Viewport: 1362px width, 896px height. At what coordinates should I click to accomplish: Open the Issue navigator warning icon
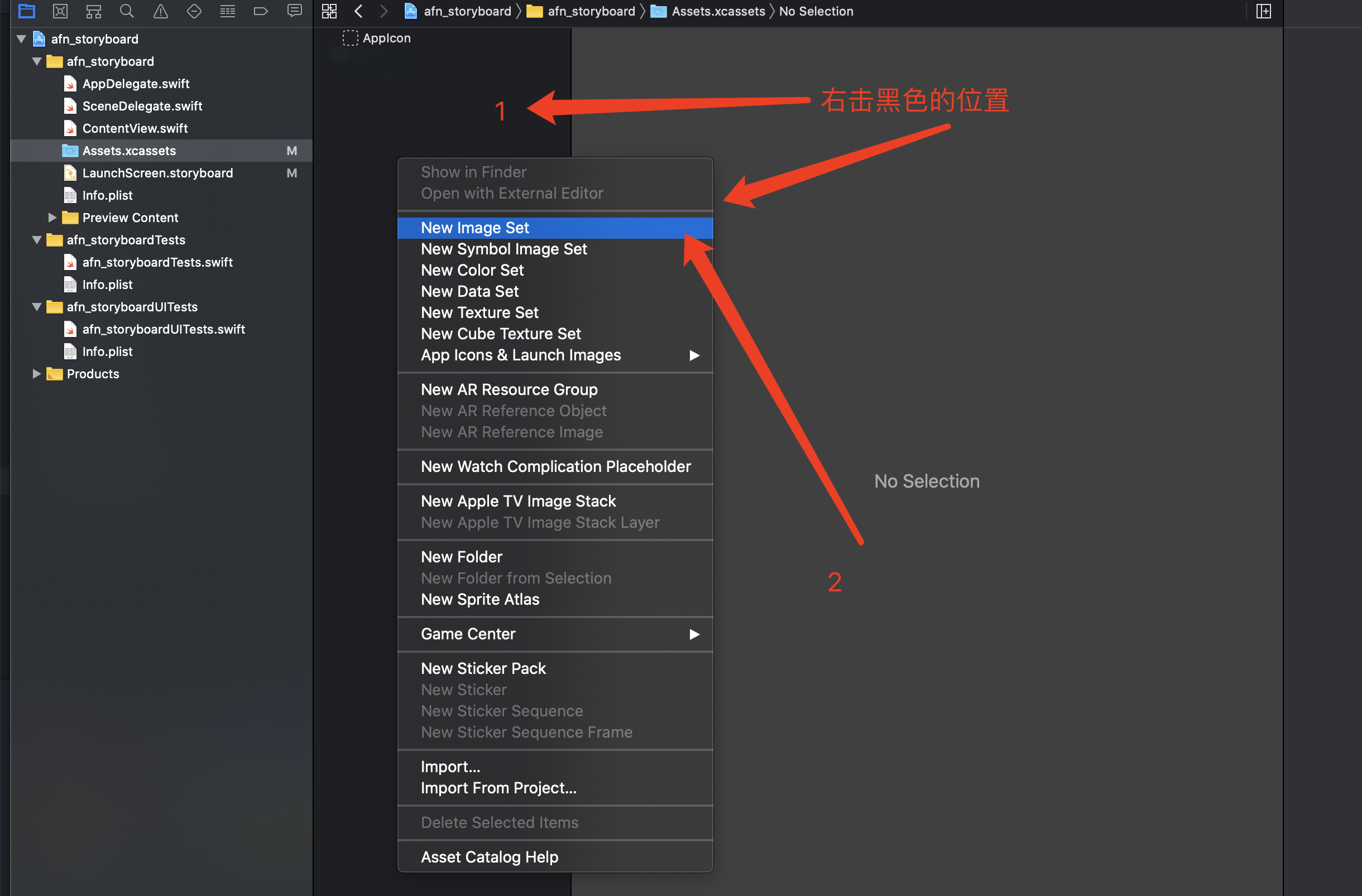pyautogui.click(x=161, y=11)
